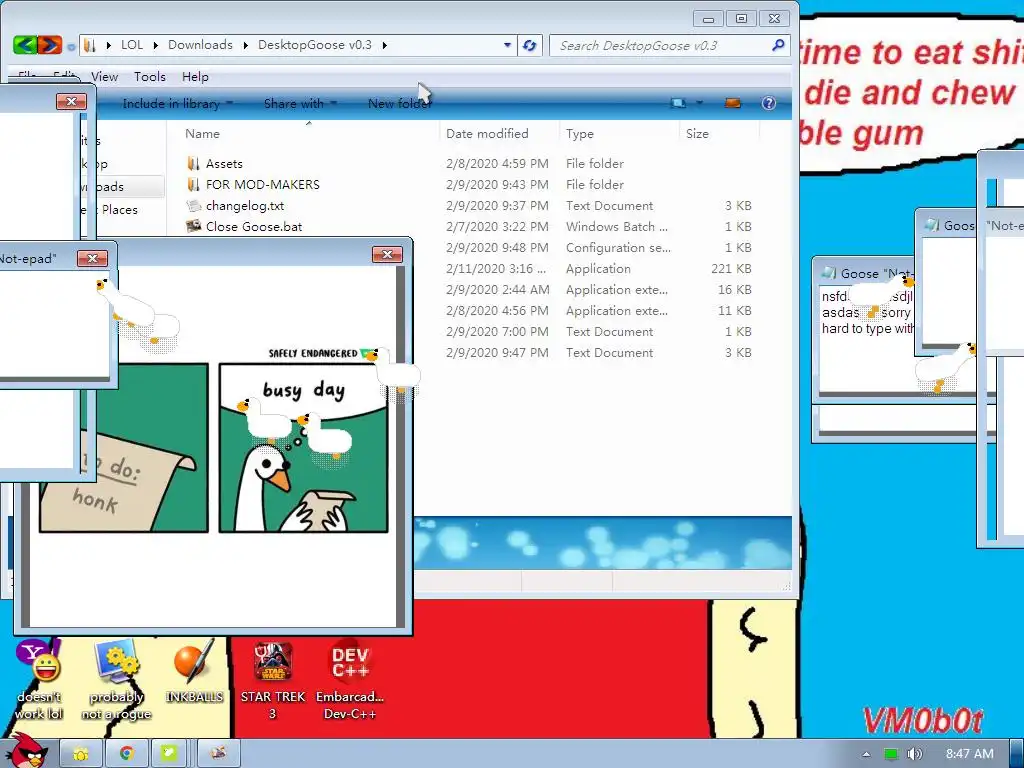This screenshot has width=1024, height=768.
Task: Open the Yahoo 'doesn't work lol' desktop icon
Action: pos(39,679)
